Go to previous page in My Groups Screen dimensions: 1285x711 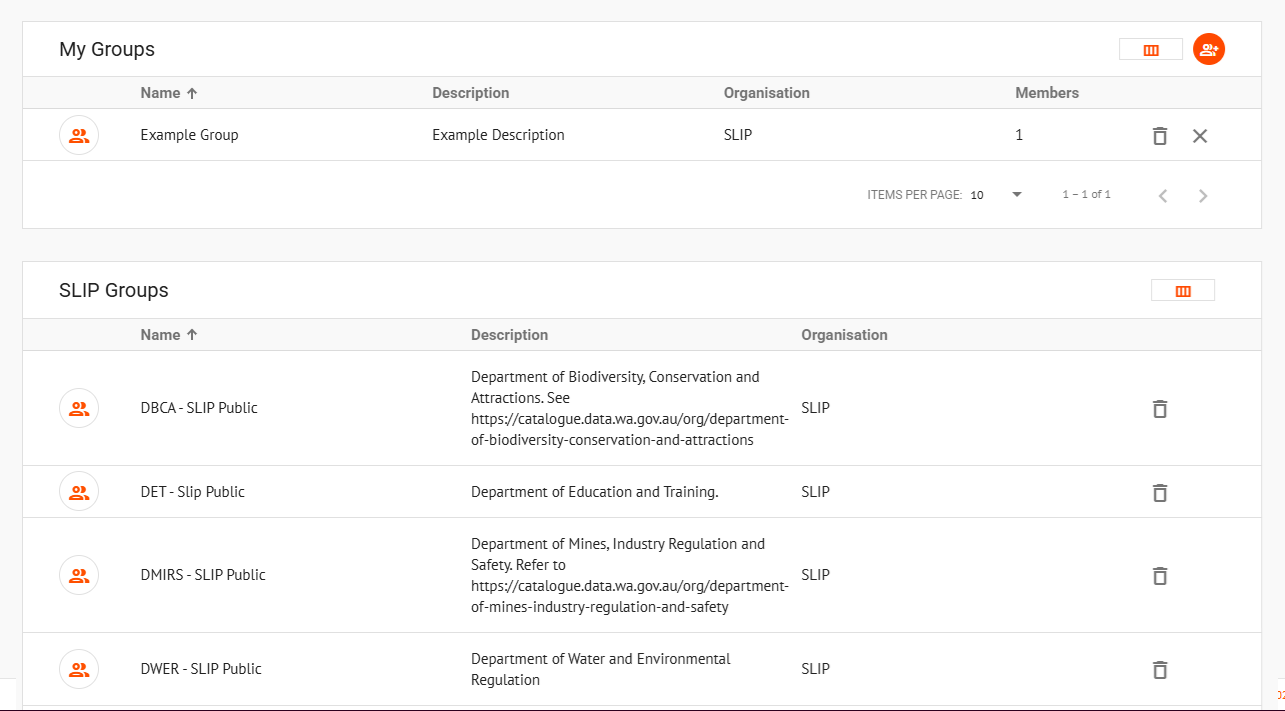pyautogui.click(x=1163, y=196)
